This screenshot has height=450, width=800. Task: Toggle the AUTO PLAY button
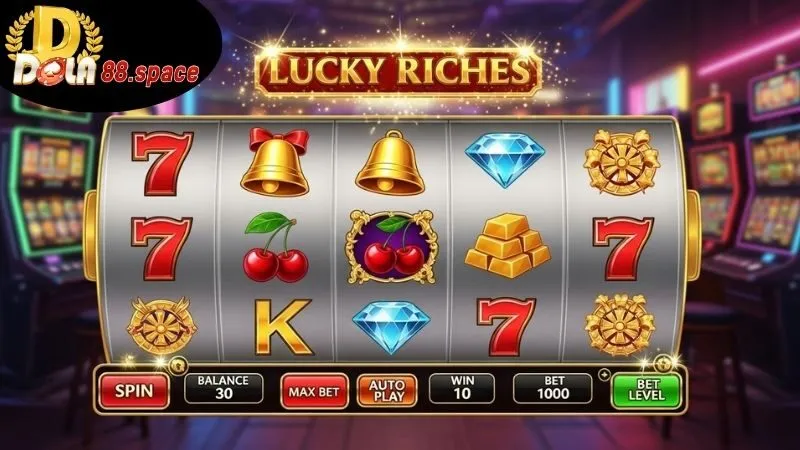[x=386, y=391]
